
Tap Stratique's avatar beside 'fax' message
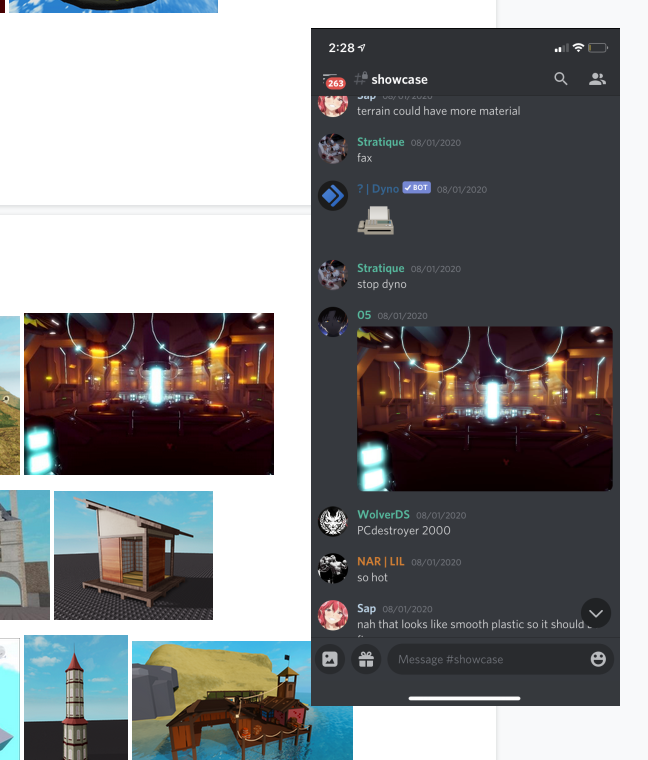pos(333,149)
